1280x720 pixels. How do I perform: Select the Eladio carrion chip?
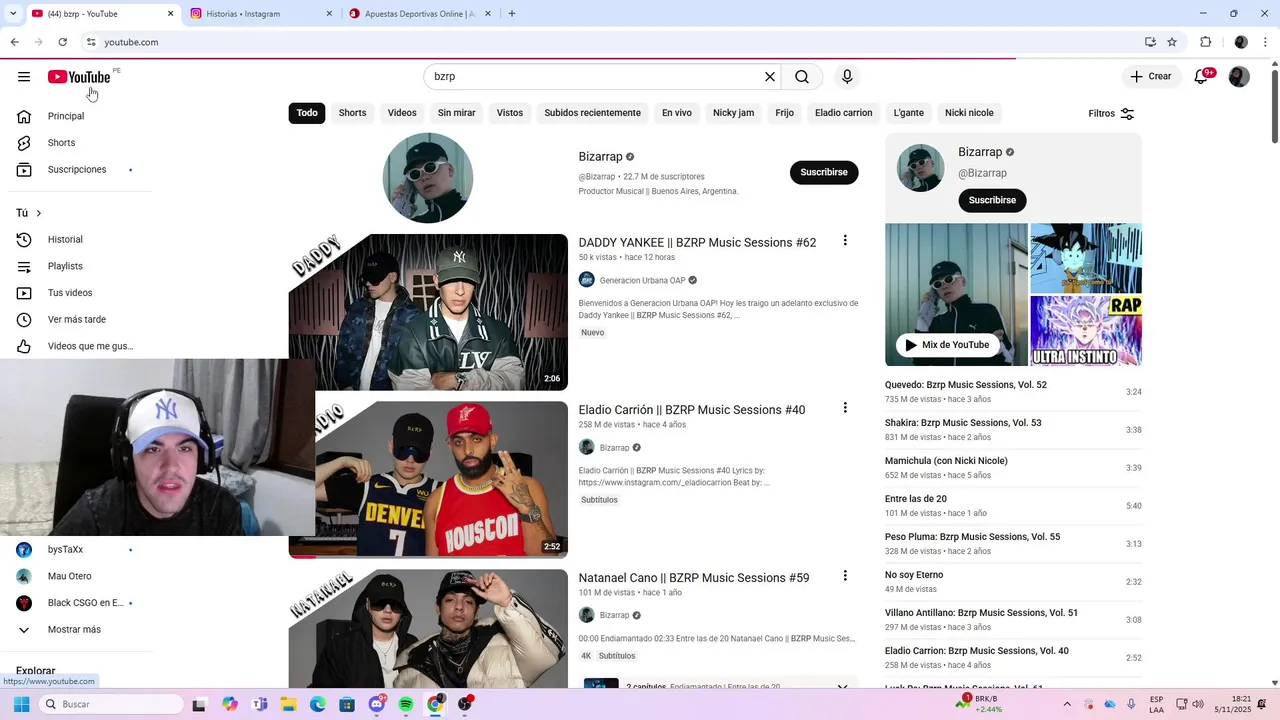click(x=843, y=113)
